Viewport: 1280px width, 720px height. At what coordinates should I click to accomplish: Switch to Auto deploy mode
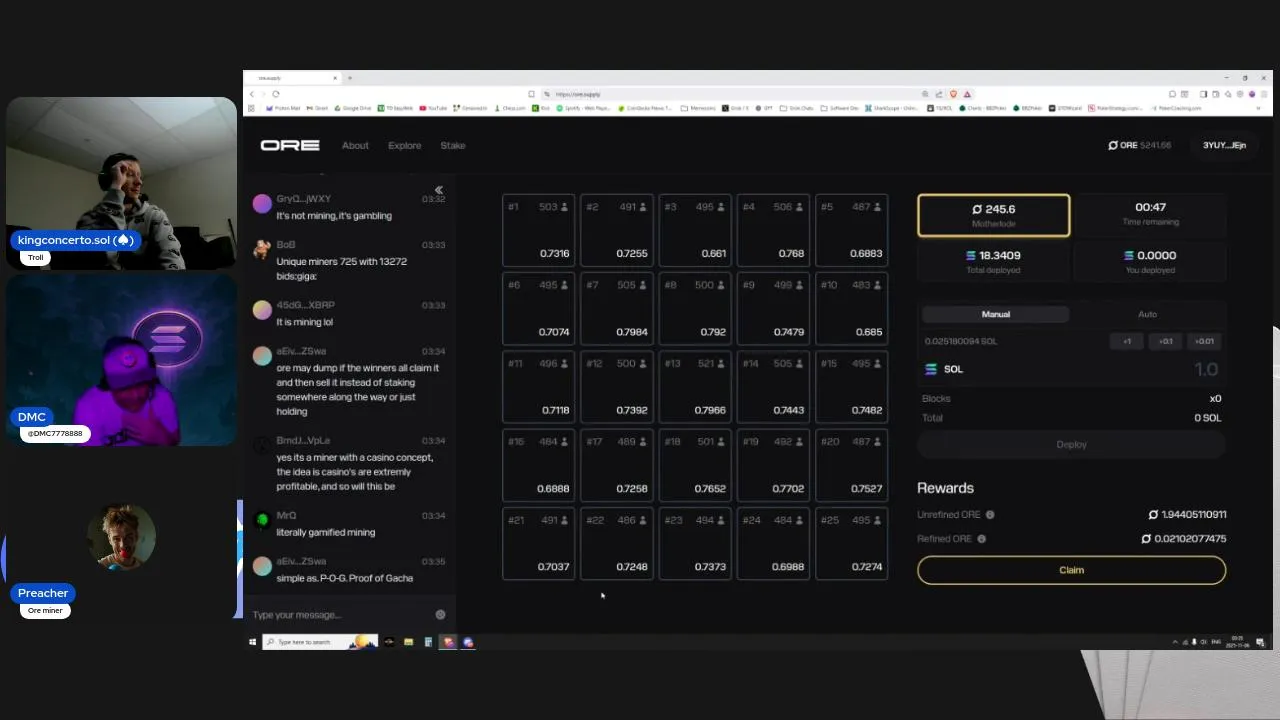(1147, 314)
